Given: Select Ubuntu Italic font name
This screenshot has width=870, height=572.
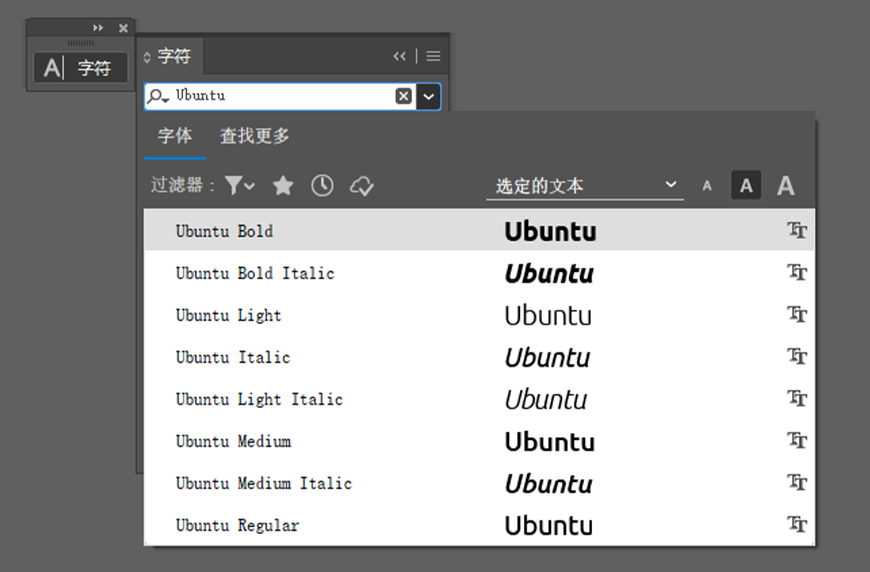Looking at the screenshot, I should click(233, 357).
